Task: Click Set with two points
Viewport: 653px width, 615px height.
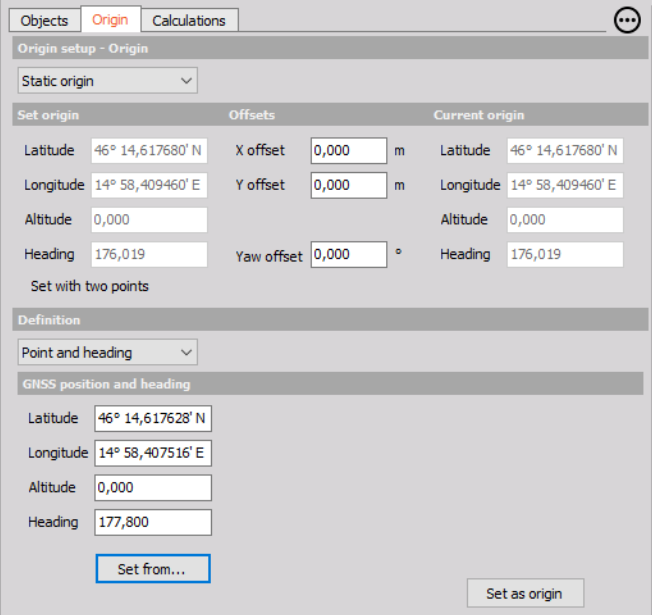Action: click(90, 286)
